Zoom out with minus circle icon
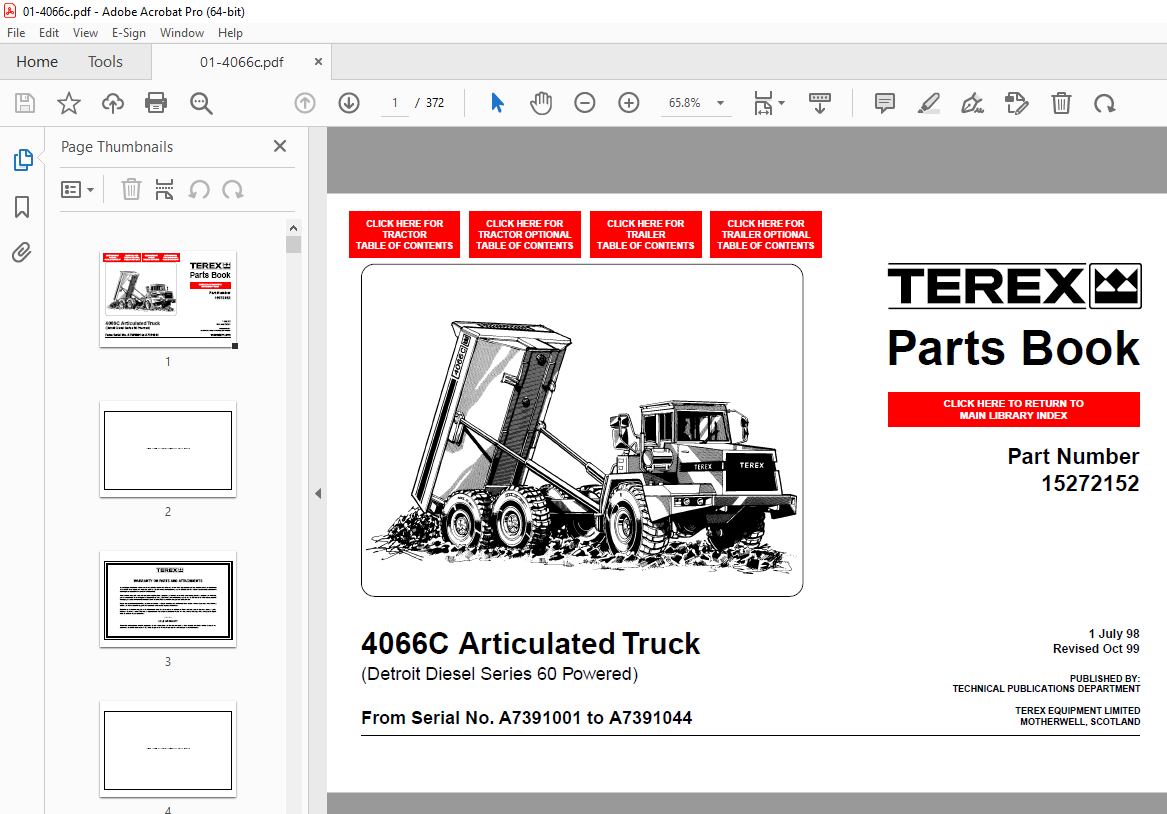The width and height of the screenshot is (1167, 814). (585, 103)
